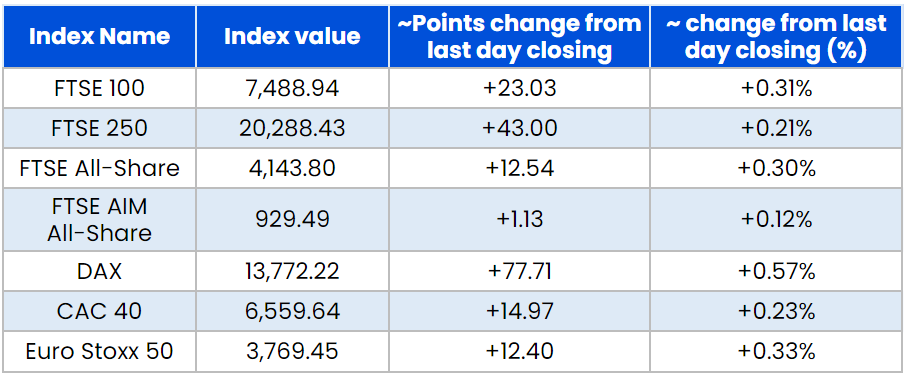Click the Euro Stoxx 50 name cell
This screenshot has height=376, width=907.
click(x=99, y=351)
